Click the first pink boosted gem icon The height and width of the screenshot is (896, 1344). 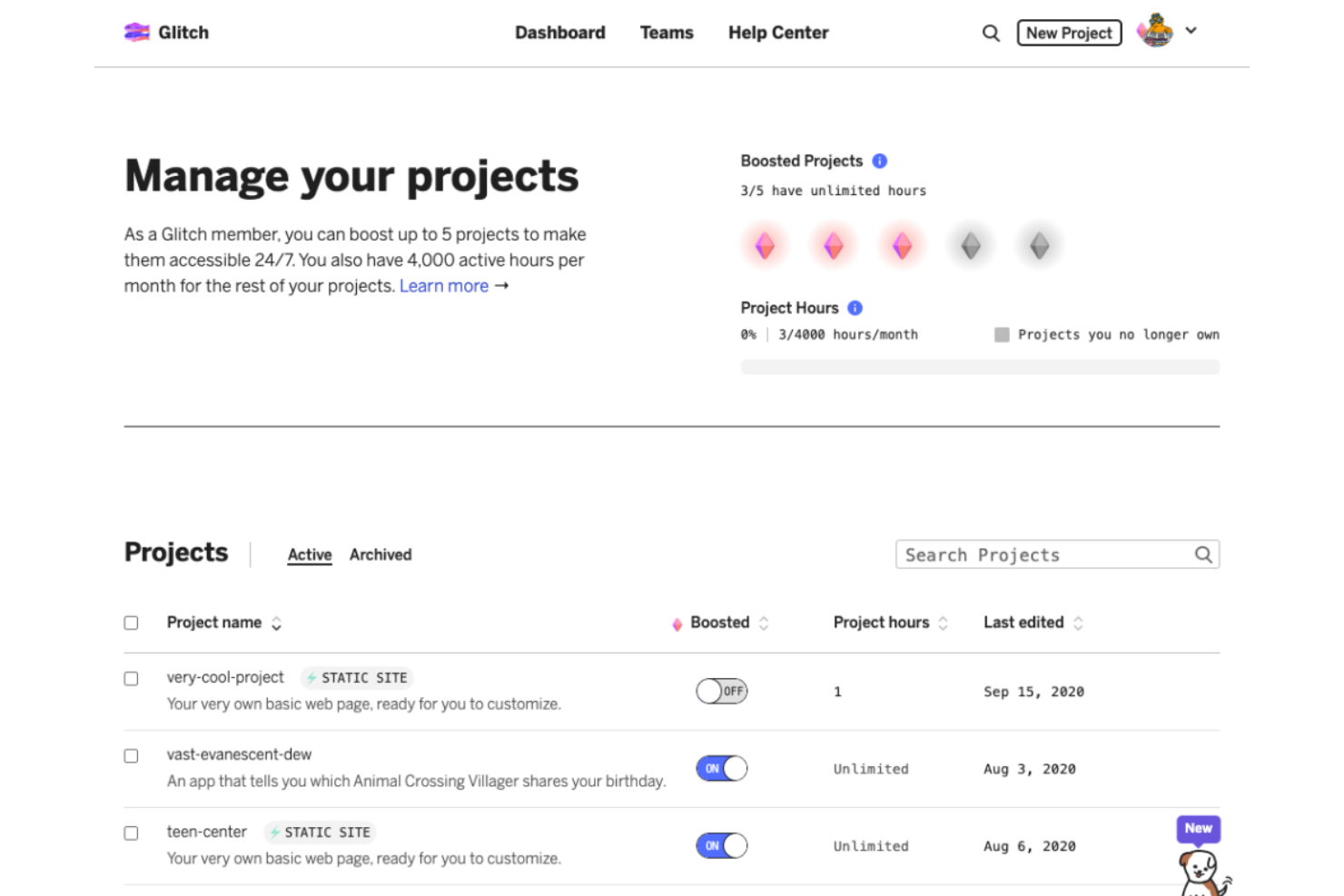coord(765,244)
